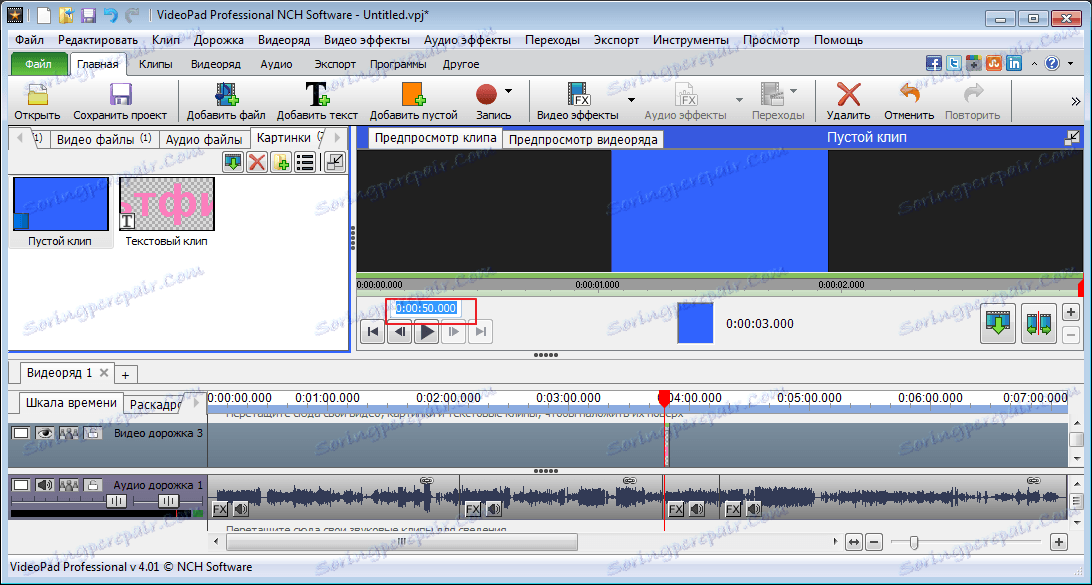Click the green arrow add-to-sequence button in preview
1092x585 pixels.
pyautogui.click(x=997, y=324)
